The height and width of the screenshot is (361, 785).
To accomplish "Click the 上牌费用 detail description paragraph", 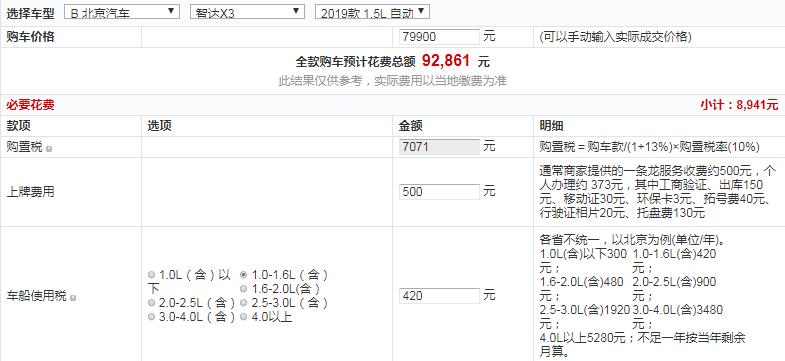I will [658, 192].
